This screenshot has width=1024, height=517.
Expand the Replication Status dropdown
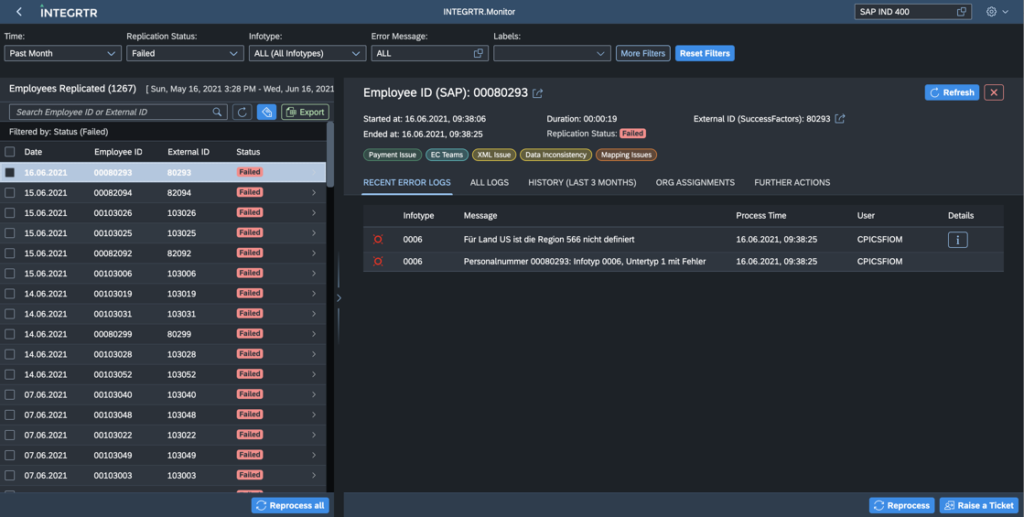click(184, 53)
